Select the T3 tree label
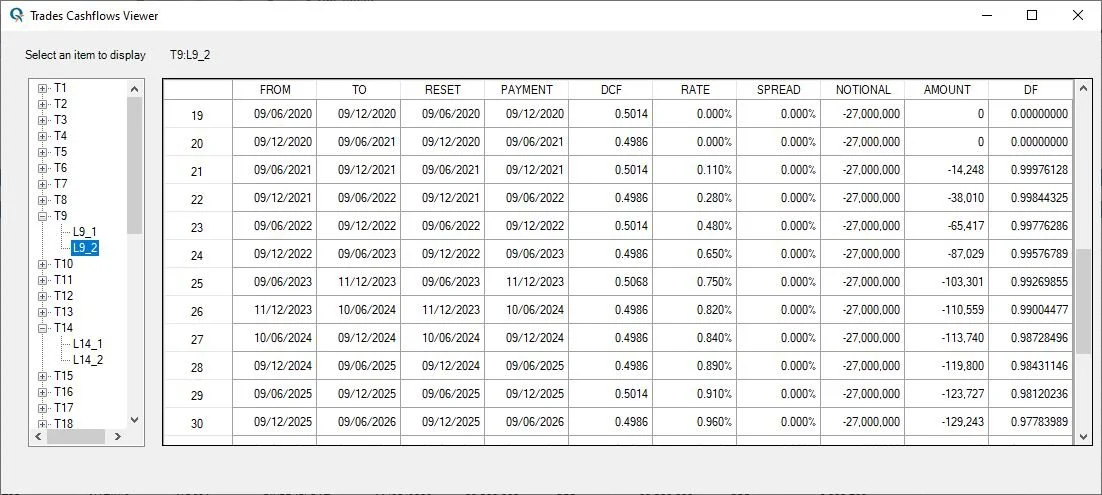 [x=60, y=120]
